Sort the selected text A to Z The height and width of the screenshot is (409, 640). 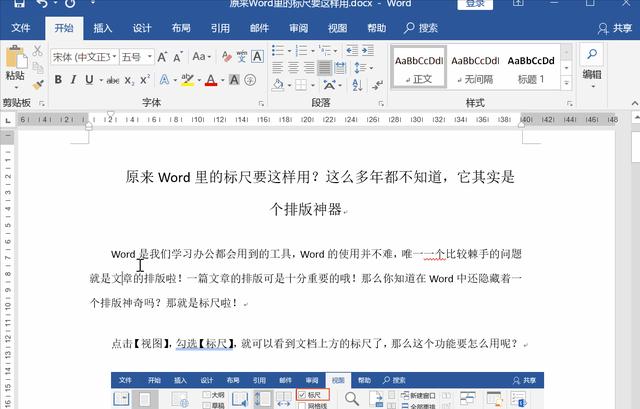[x=357, y=85]
